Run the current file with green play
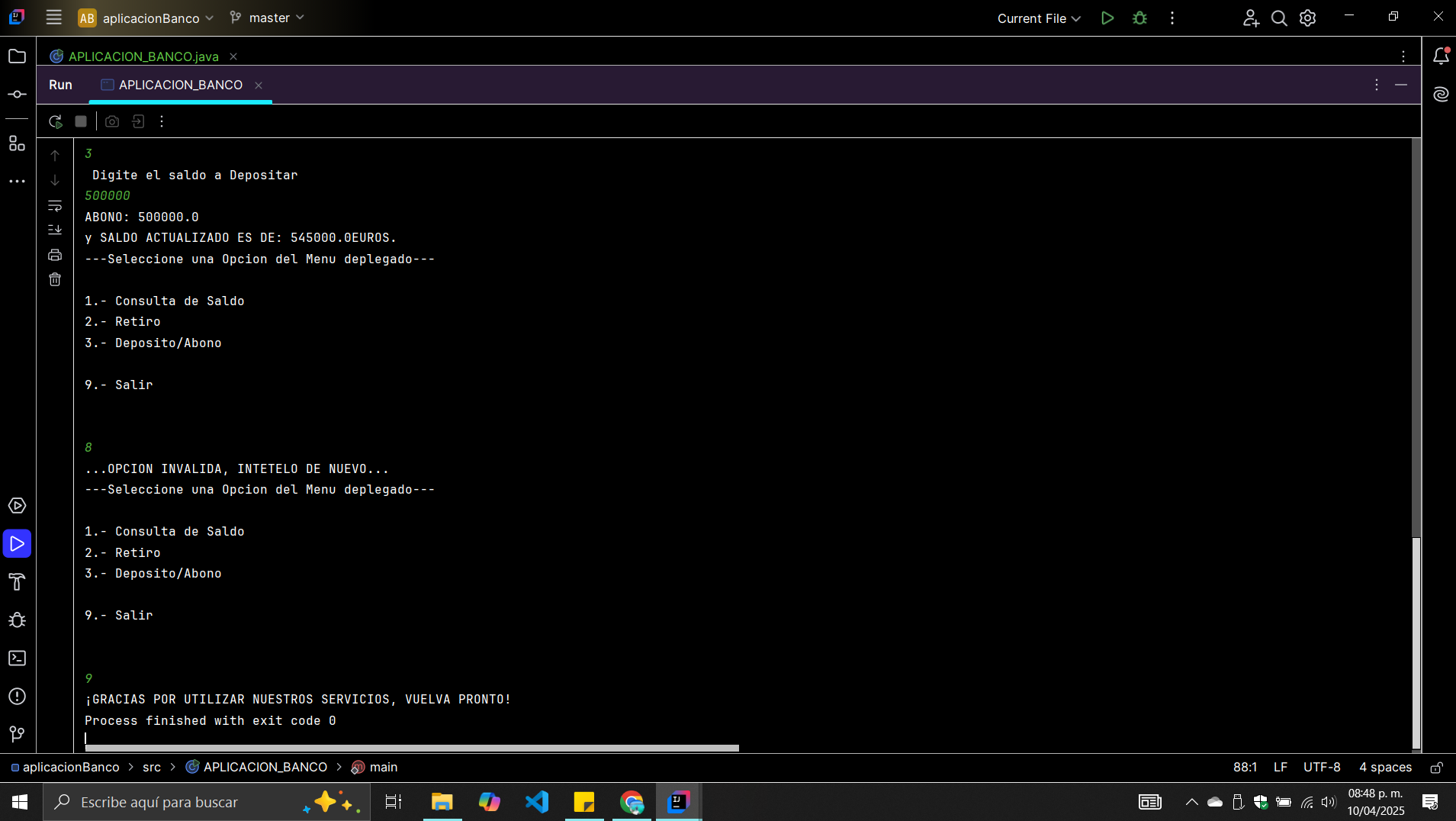 tap(1107, 18)
